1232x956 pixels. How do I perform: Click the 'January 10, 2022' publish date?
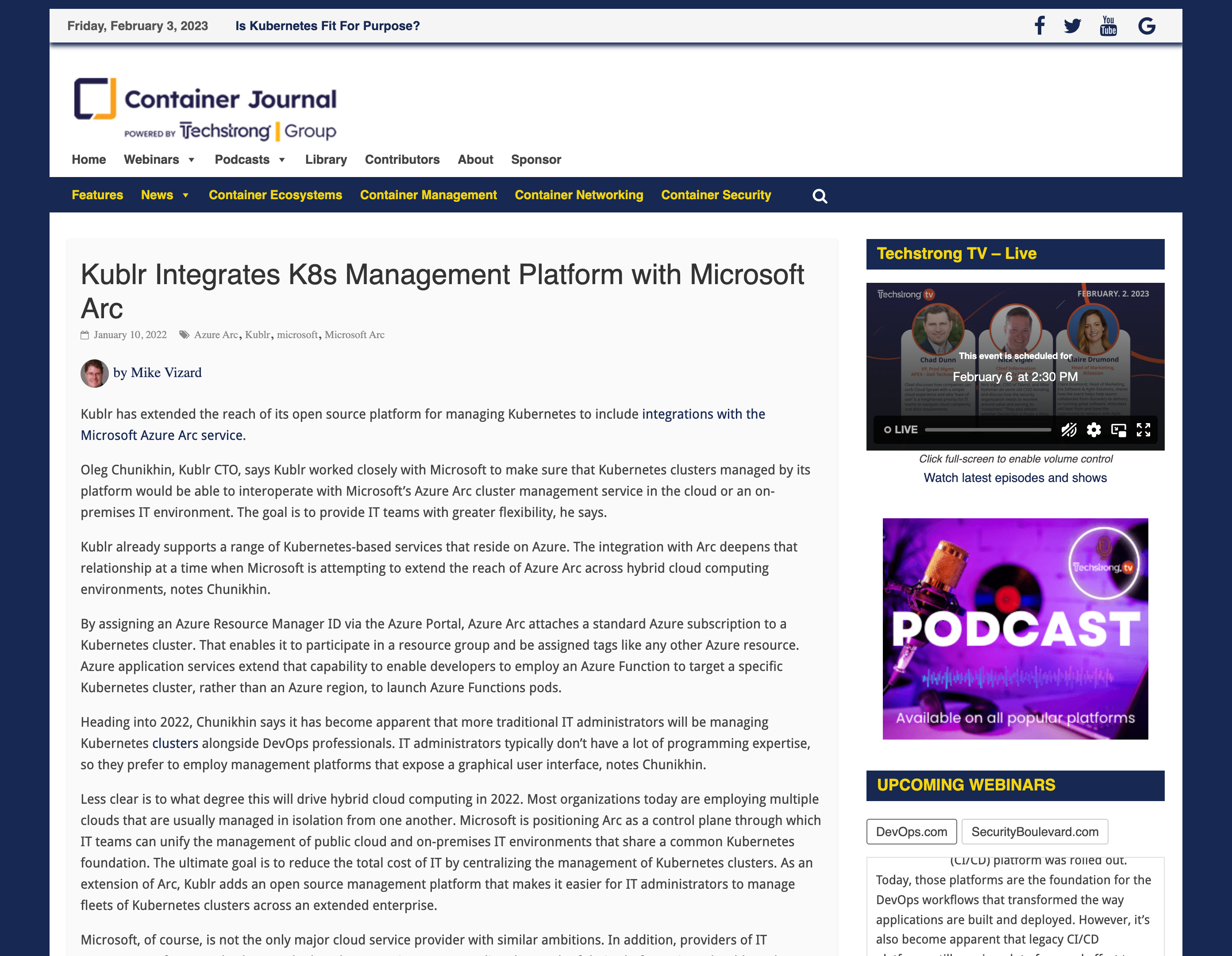[130, 335]
